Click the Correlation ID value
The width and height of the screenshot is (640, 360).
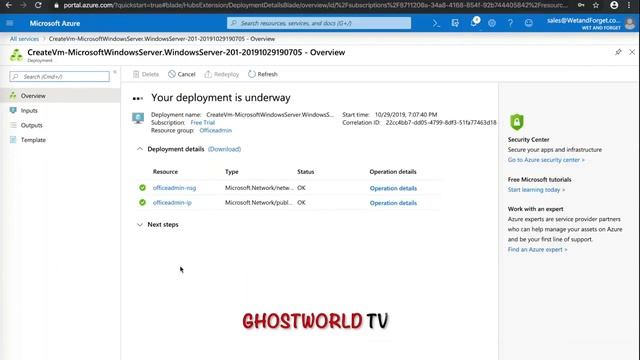[441, 122]
